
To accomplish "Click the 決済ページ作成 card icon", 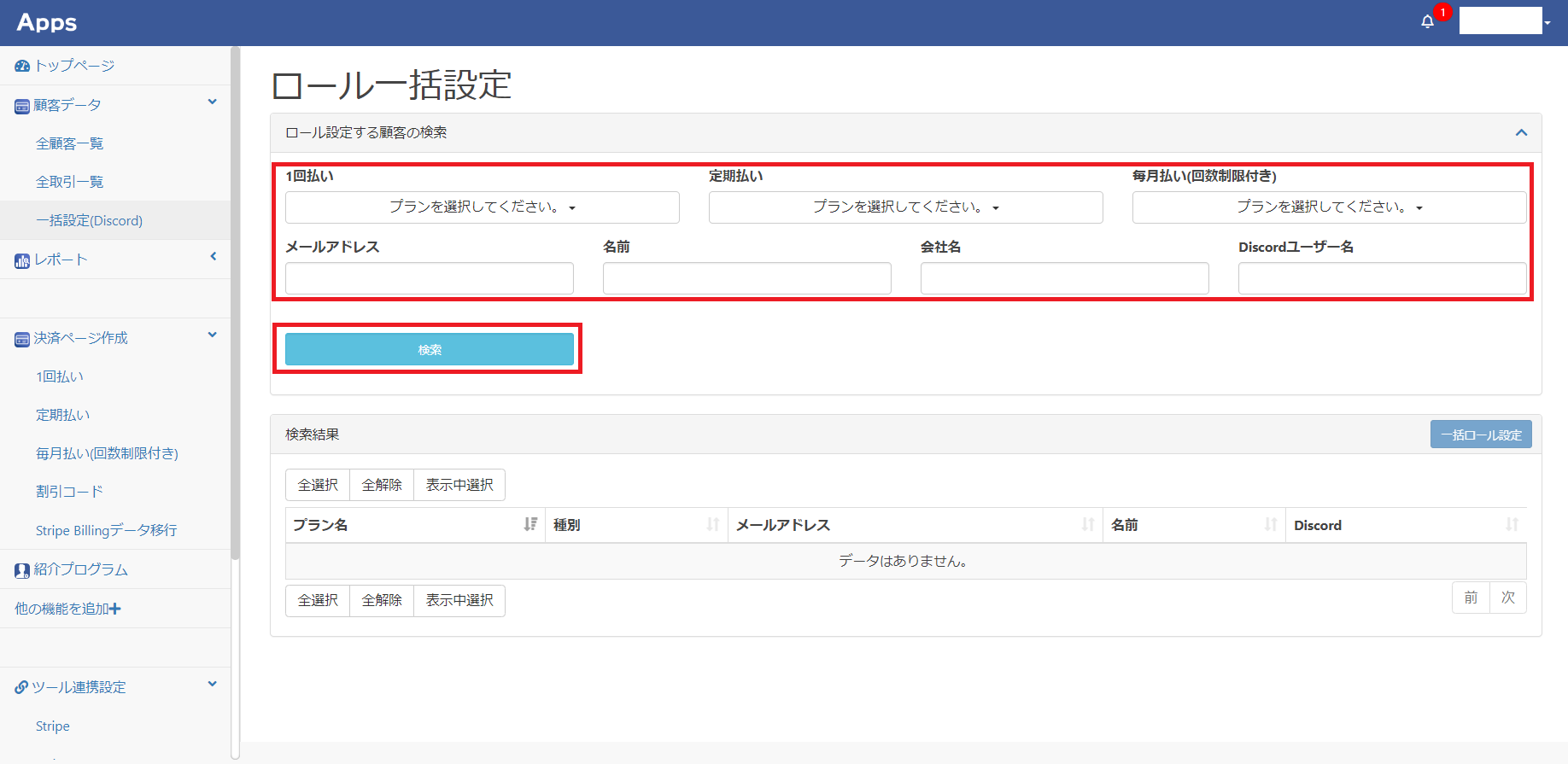I will (22, 339).
